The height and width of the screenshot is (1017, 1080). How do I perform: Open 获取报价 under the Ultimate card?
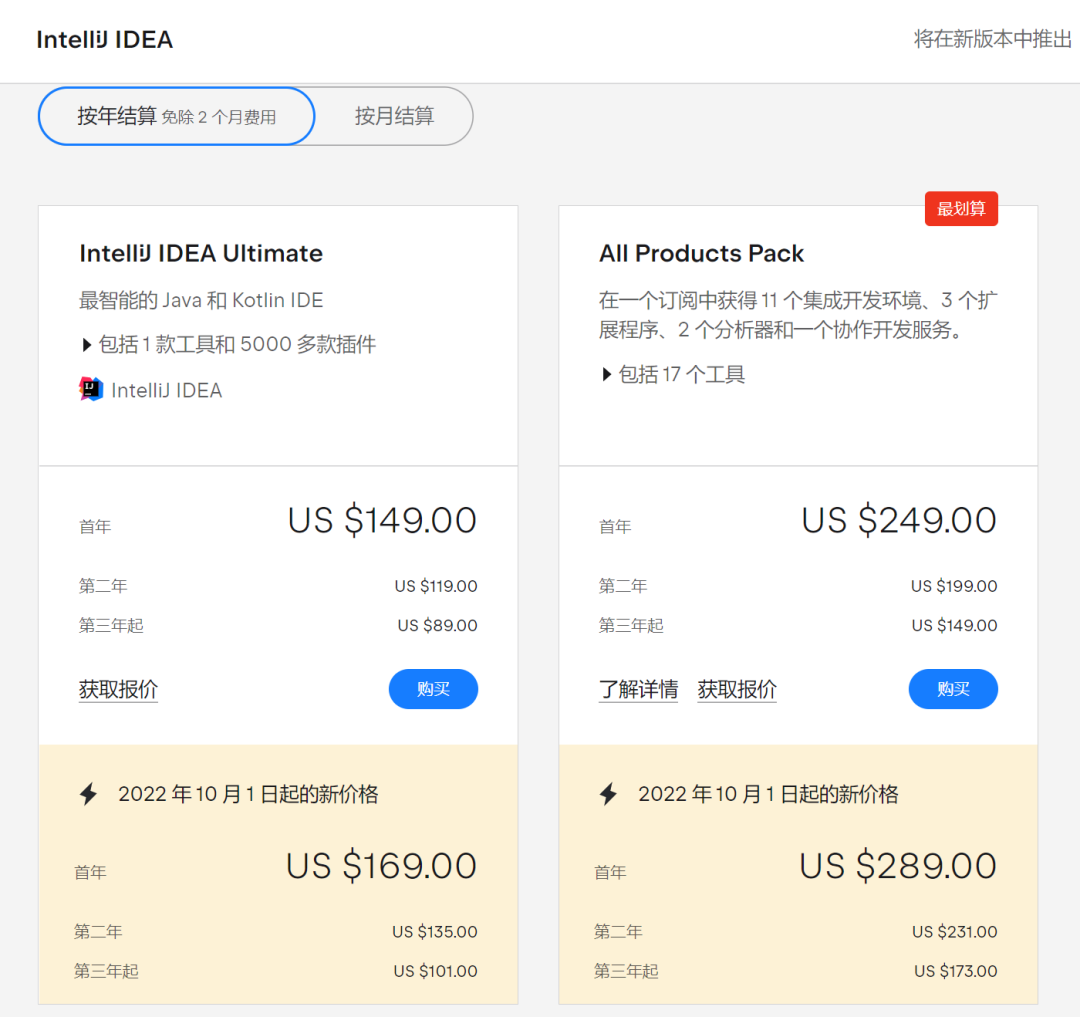[118, 689]
